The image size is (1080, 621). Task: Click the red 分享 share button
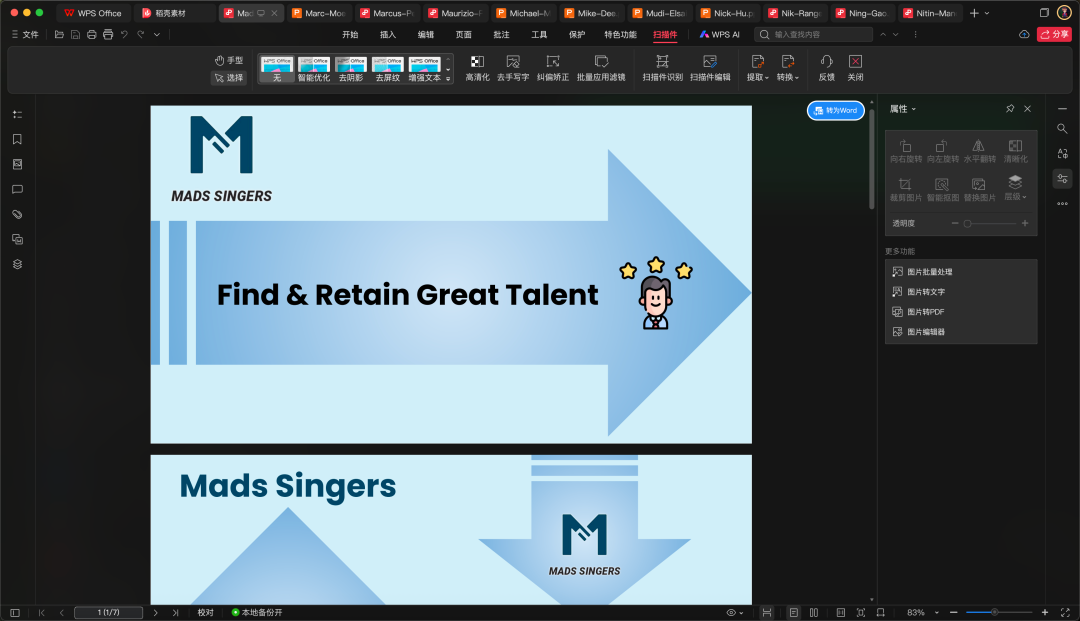[1055, 34]
